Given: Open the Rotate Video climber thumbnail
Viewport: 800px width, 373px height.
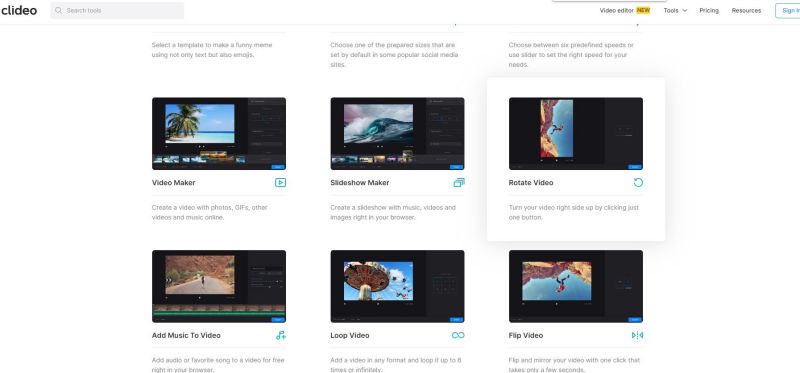Looking at the screenshot, I should coord(576,134).
